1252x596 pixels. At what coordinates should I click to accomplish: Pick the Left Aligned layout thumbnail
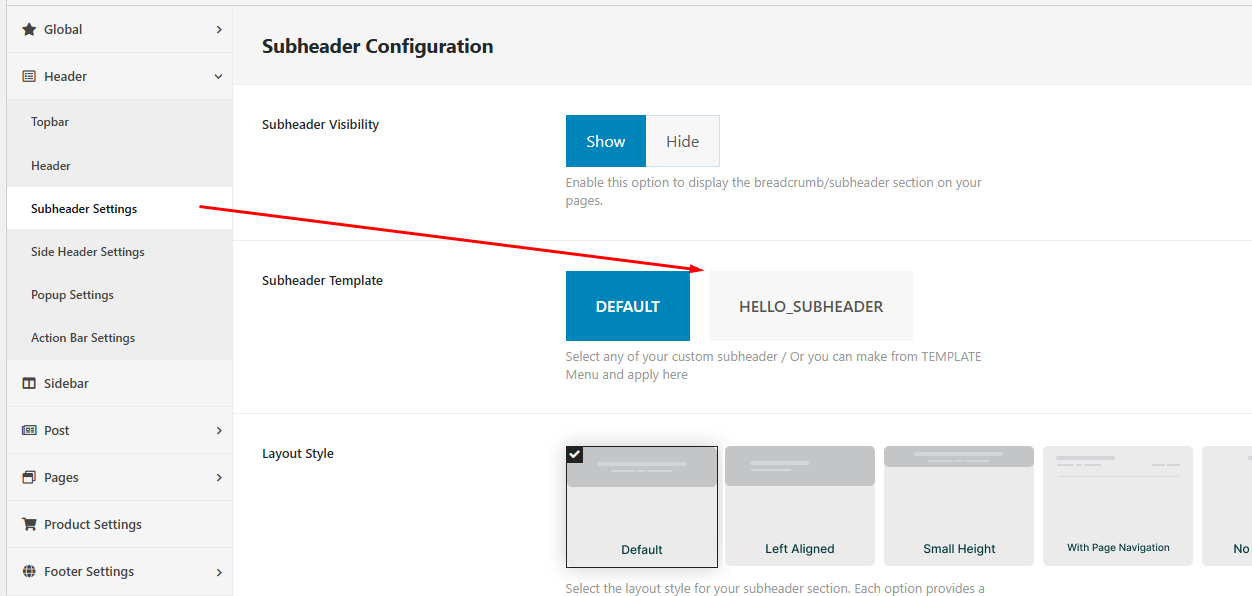pos(799,505)
